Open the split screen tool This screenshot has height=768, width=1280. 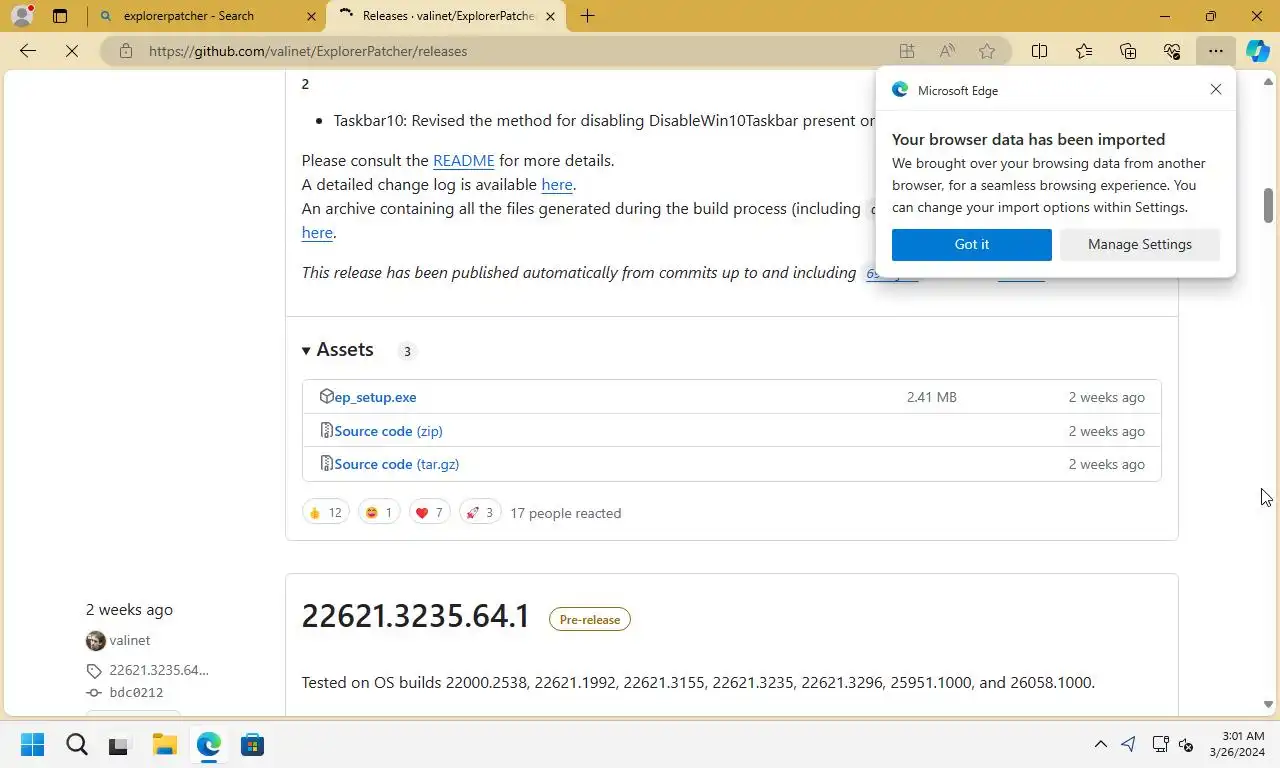coord(1039,51)
